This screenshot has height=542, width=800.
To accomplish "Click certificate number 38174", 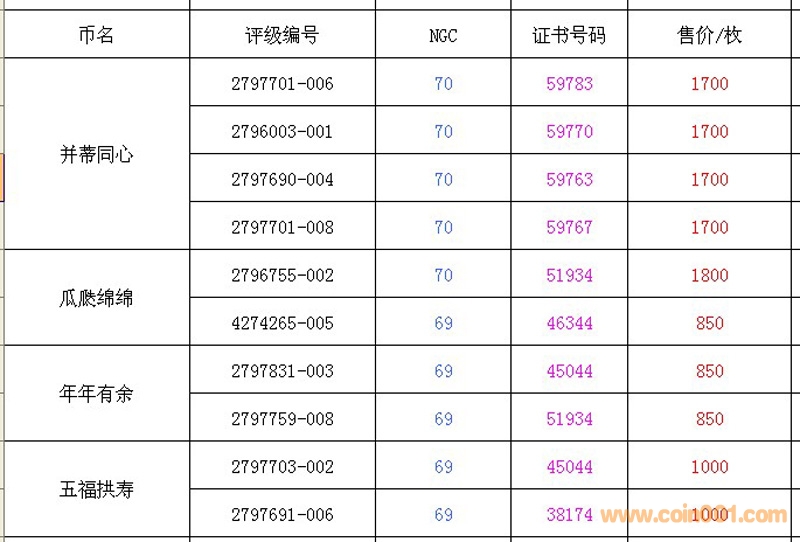I will [x=569, y=515].
